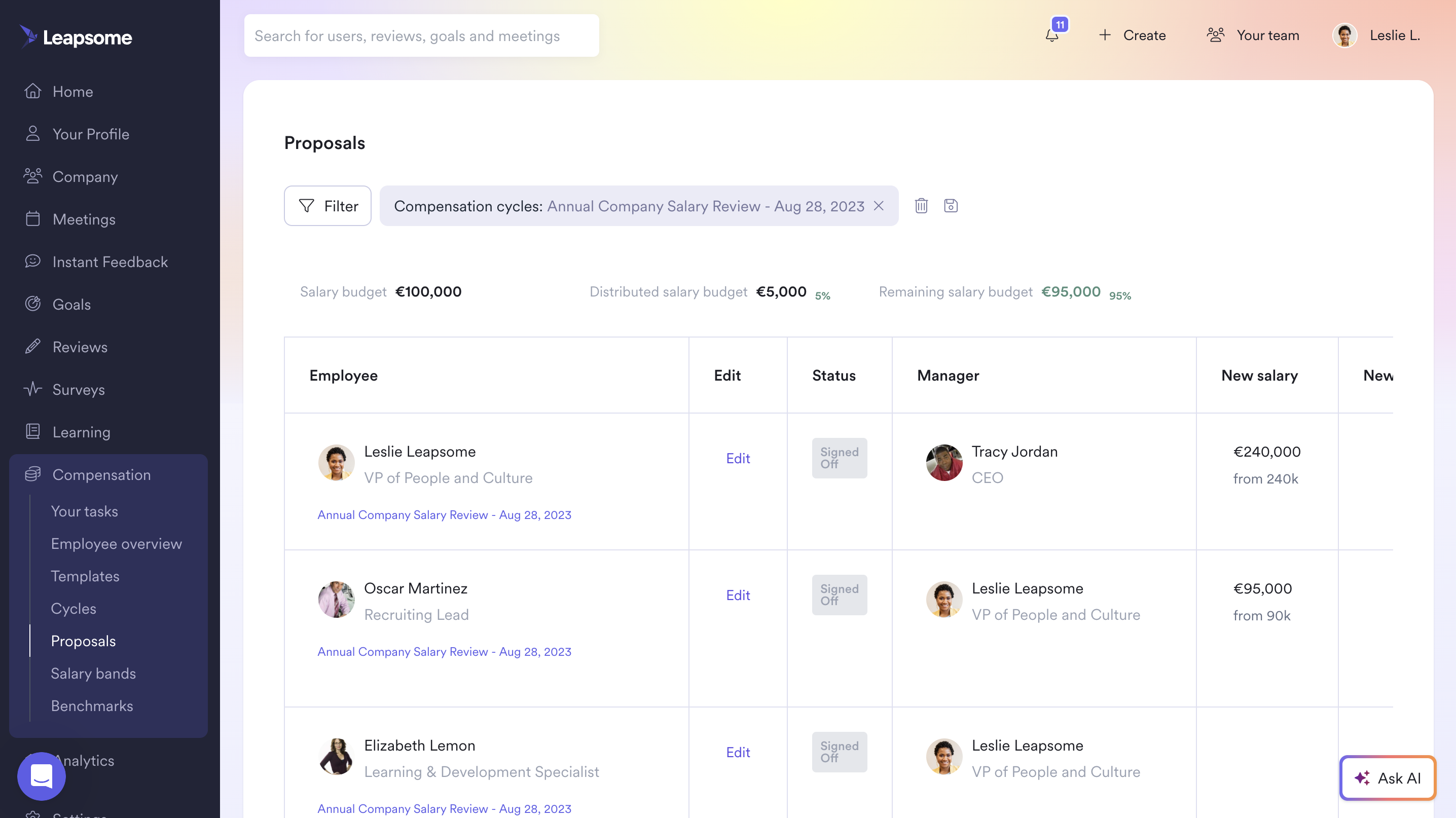Delete filters with trash icon
1456x818 pixels.
[921, 206]
